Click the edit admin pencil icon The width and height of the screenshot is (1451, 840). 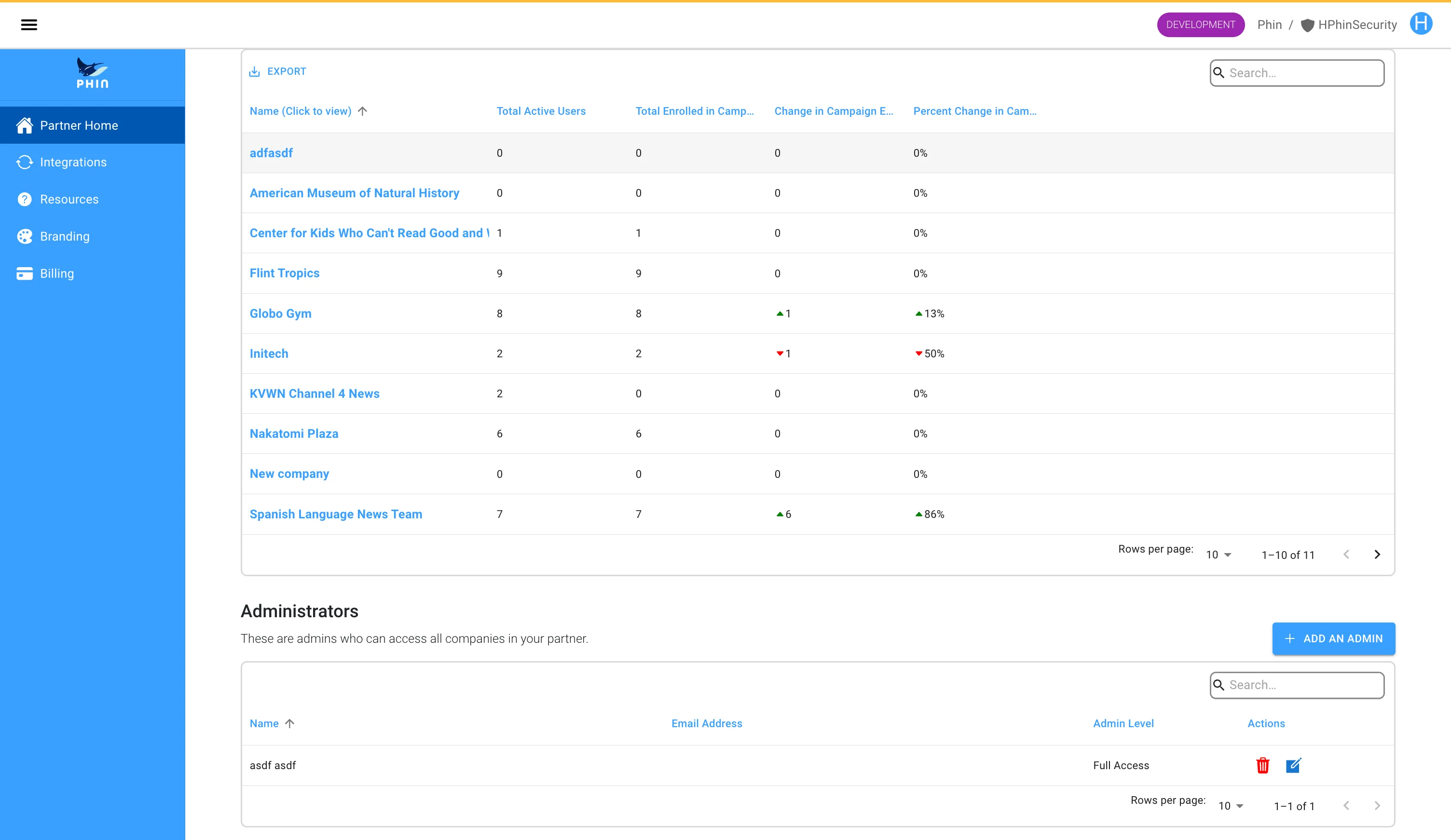(1293, 765)
